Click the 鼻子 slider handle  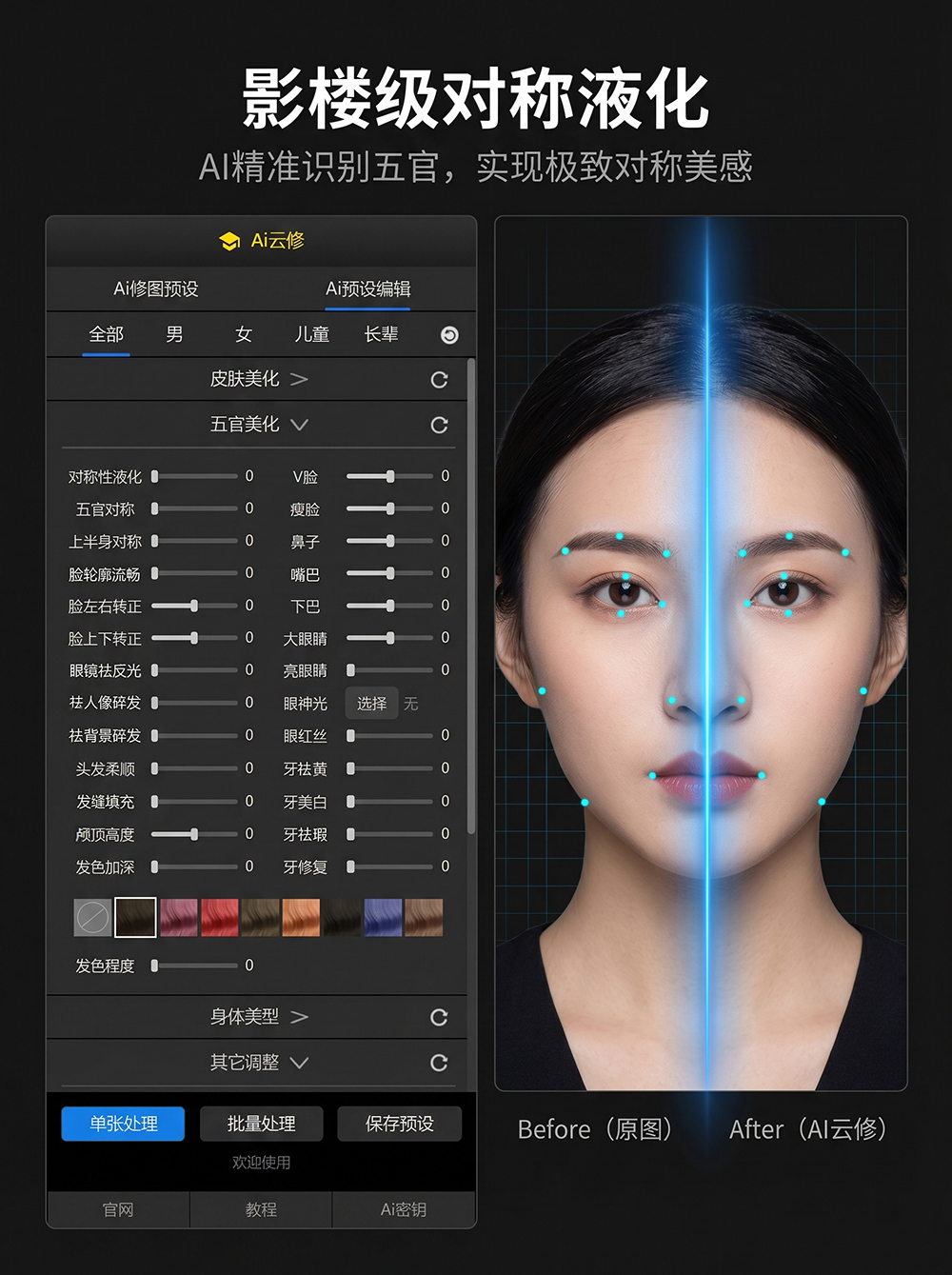click(x=390, y=541)
